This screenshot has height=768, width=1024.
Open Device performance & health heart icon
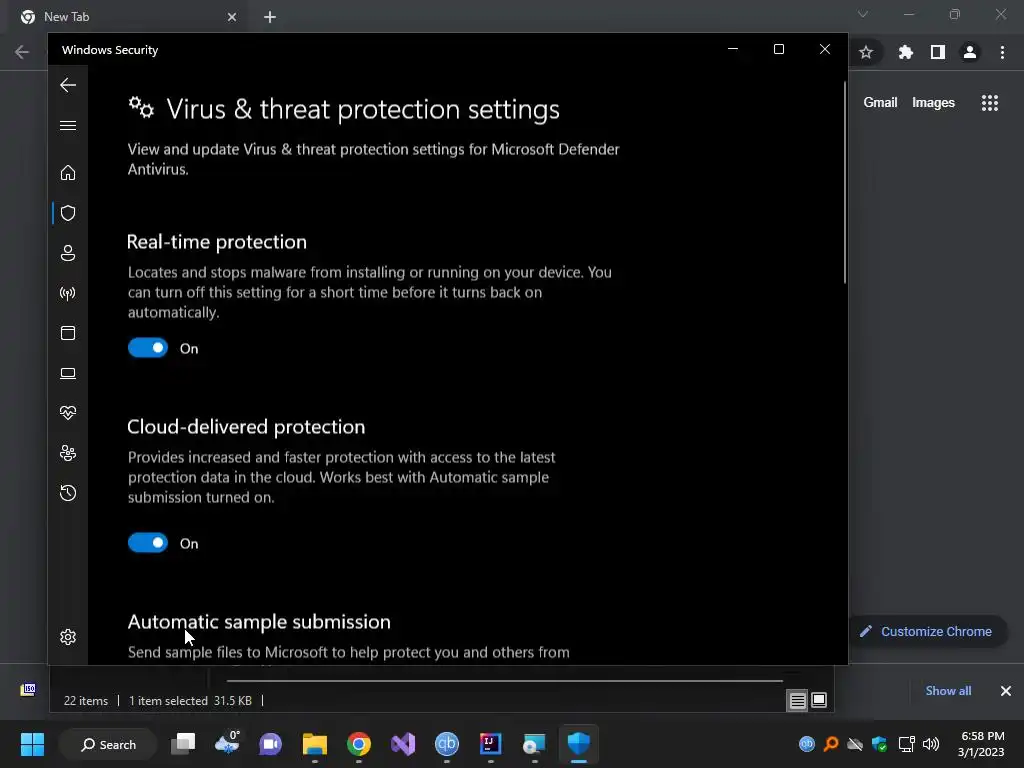(x=68, y=413)
